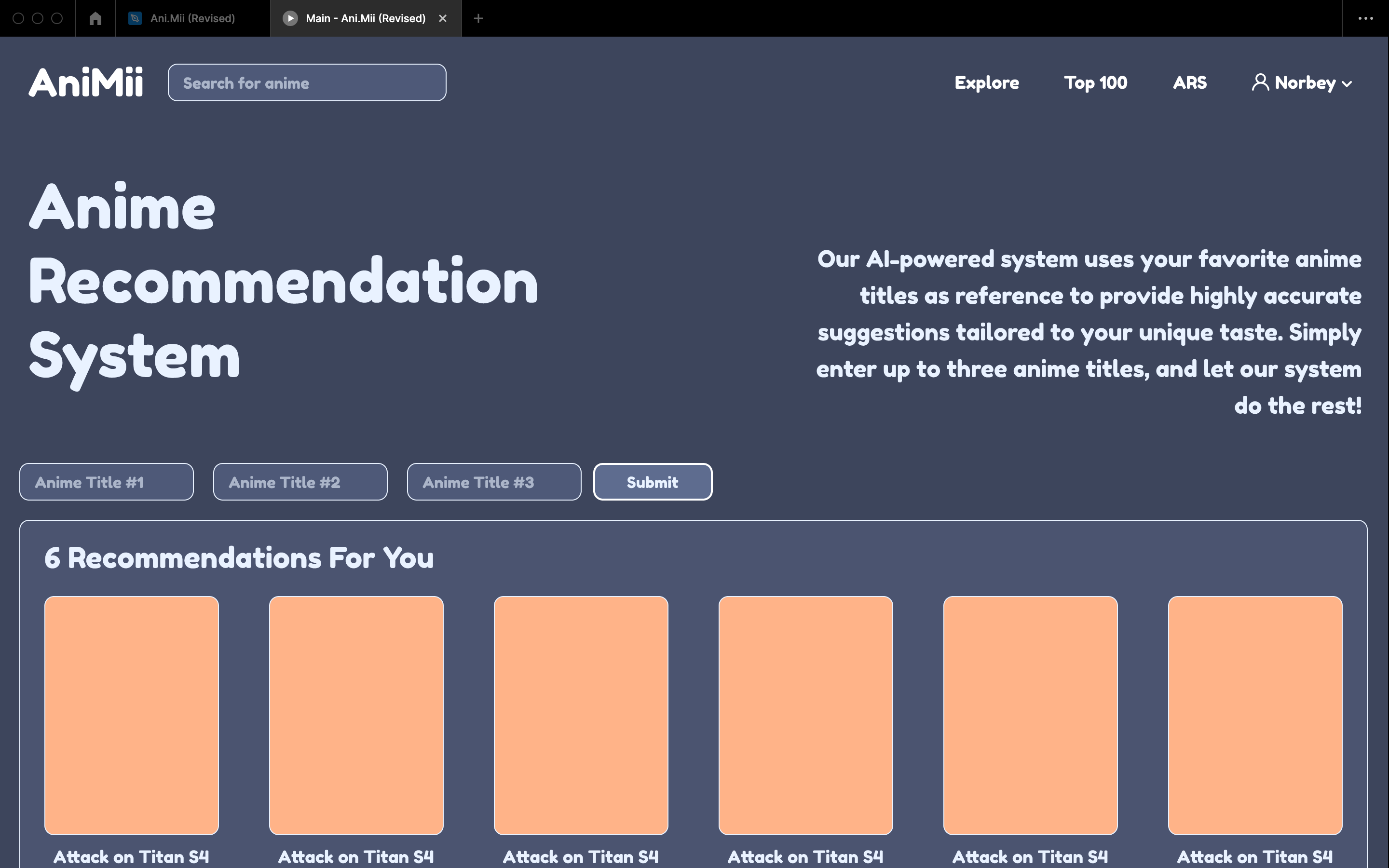Click the plus icon to add tab
1389x868 pixels.
(478, 18)
